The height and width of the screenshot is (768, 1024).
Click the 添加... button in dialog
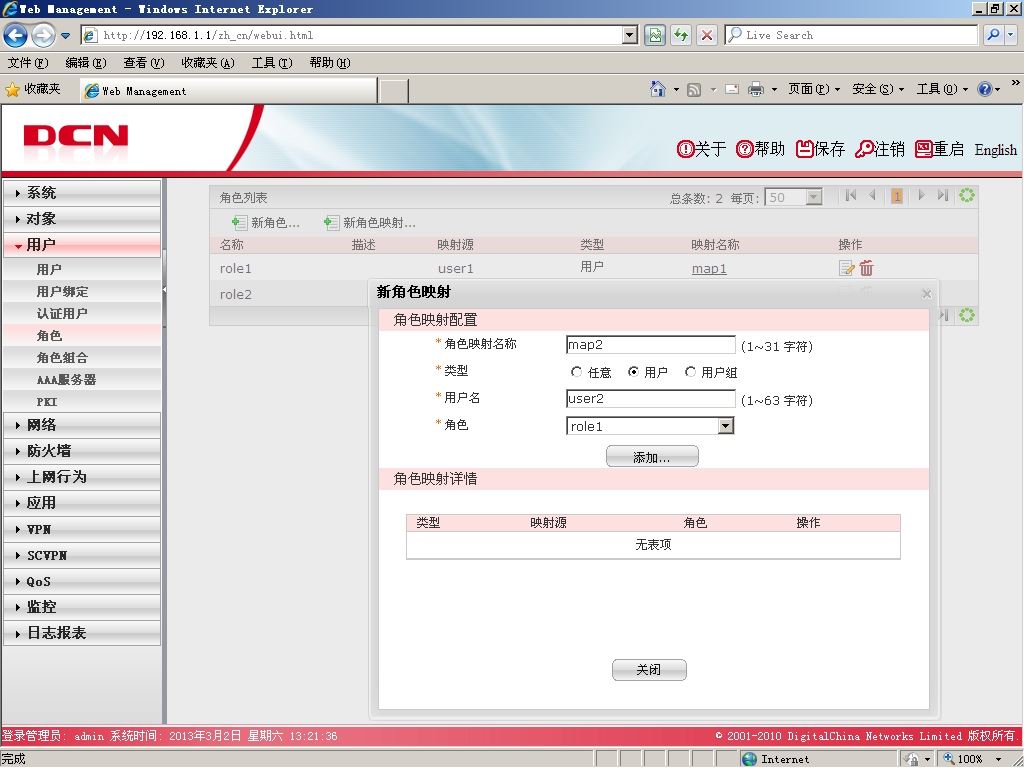click(x=652, y=456)
